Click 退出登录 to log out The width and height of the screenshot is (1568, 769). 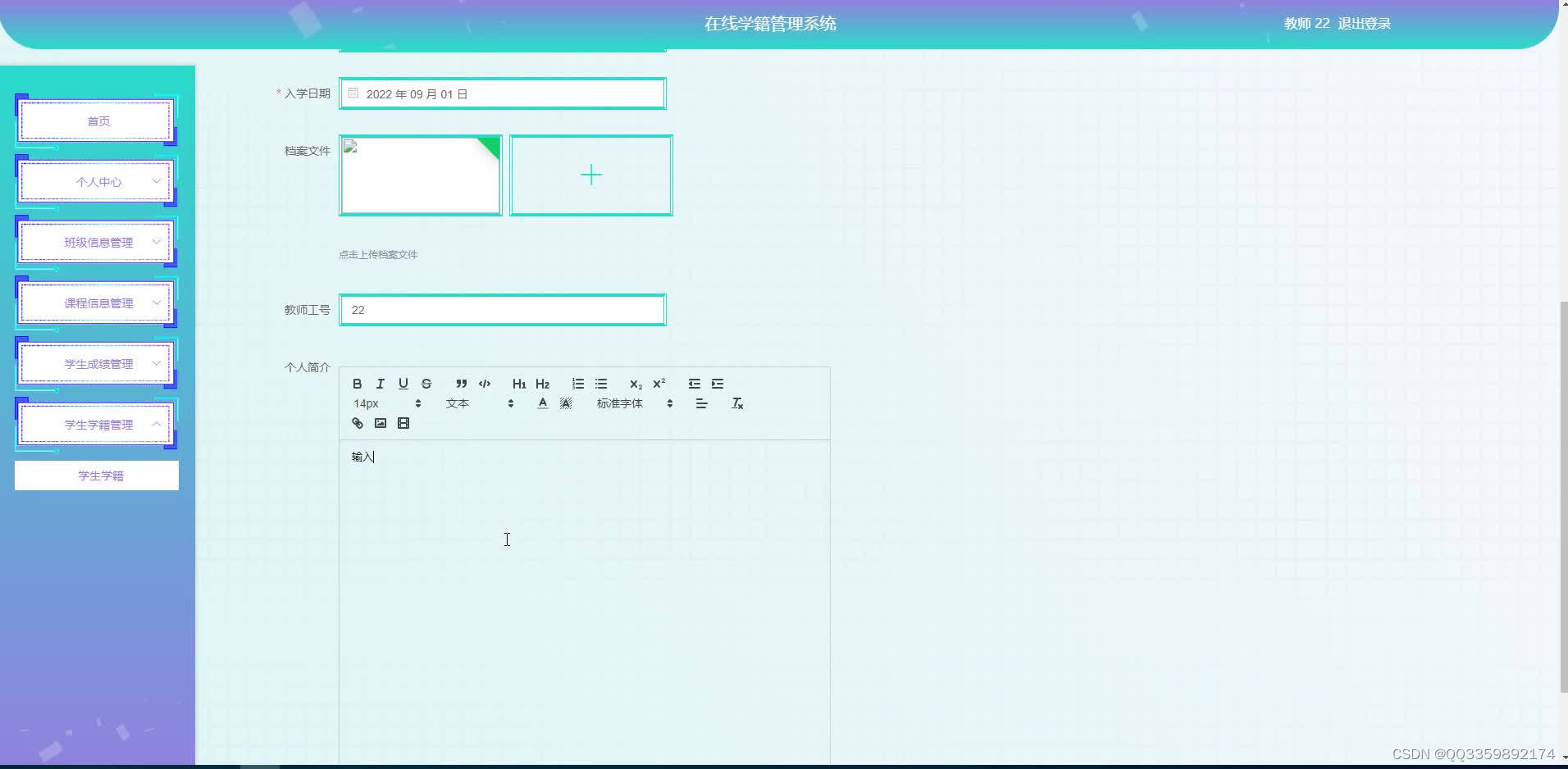[x=1365, y=24]
